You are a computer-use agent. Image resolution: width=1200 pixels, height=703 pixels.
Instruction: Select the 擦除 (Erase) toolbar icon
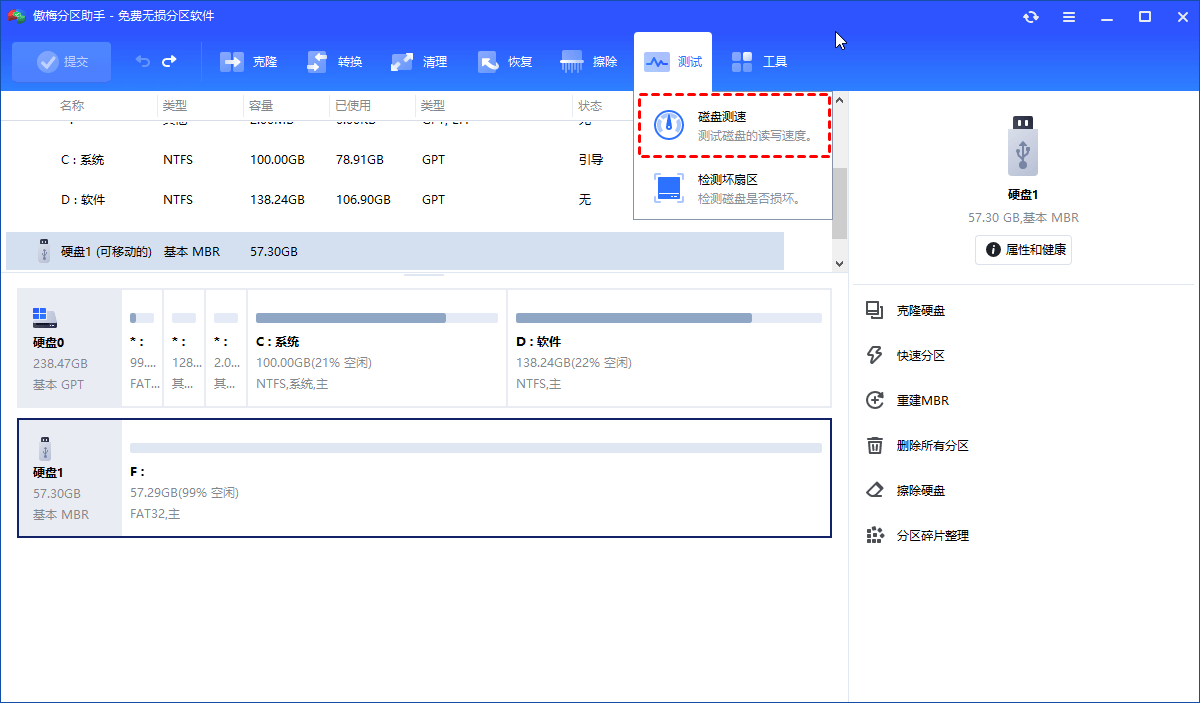click(589, 61)
